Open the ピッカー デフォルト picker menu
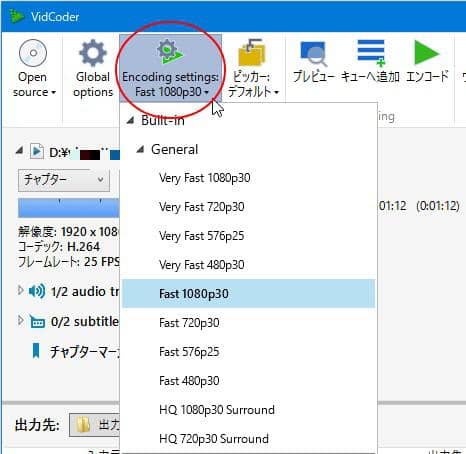The image size is (466, 454). click(253, 68)
